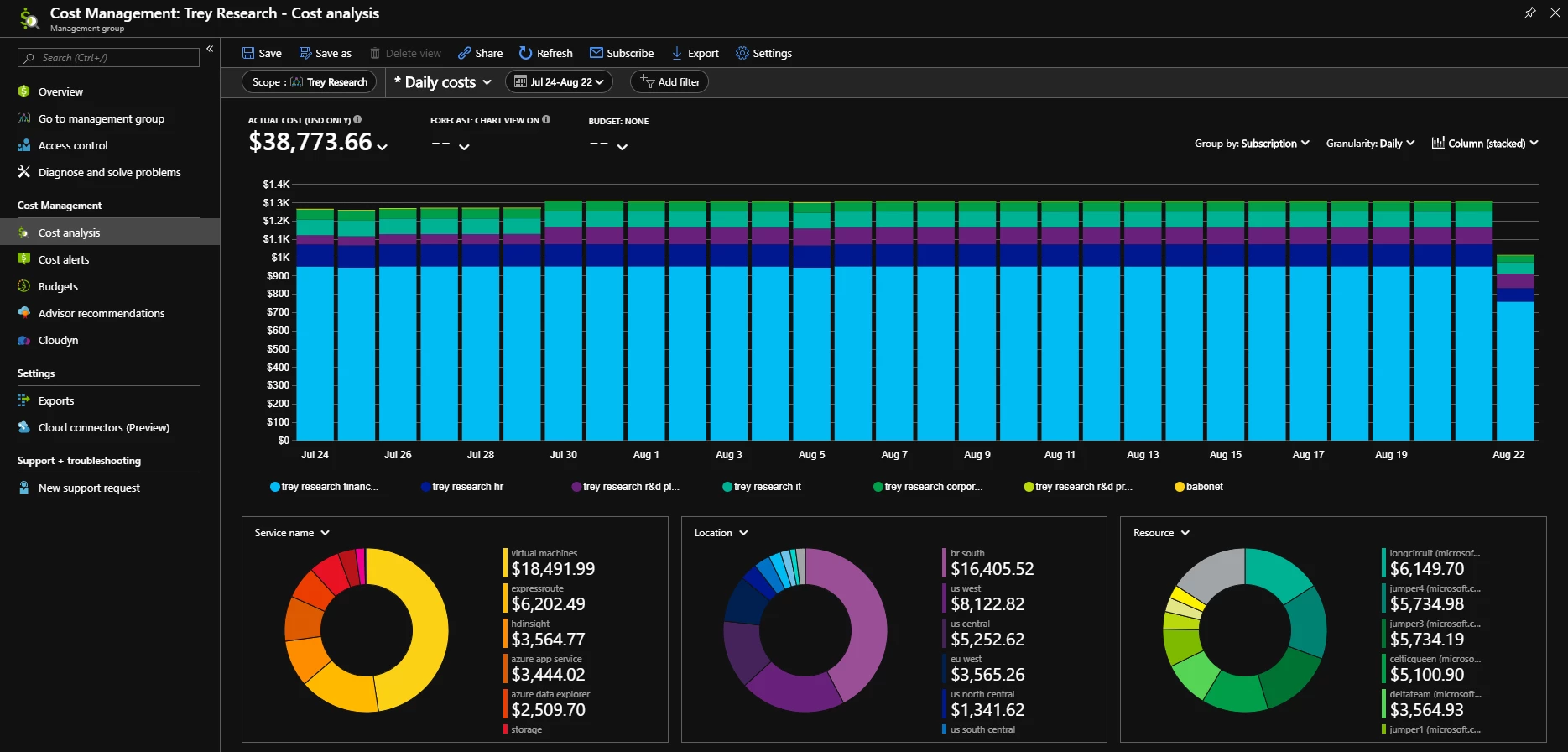Click the Cost Management logo icon
This screenshot has height=752, width=1568.
[x=29, y=18]
